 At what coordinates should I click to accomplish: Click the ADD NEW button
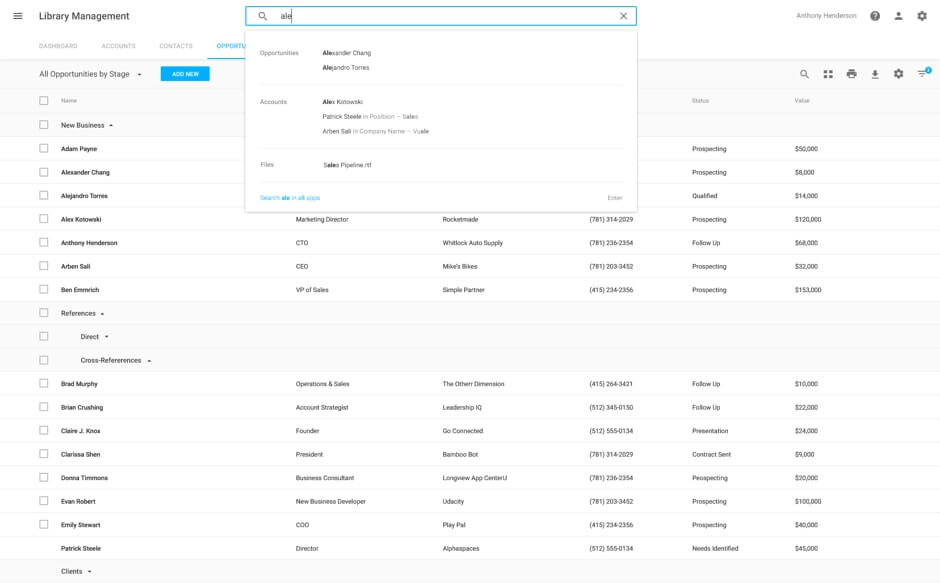[185, 74]
